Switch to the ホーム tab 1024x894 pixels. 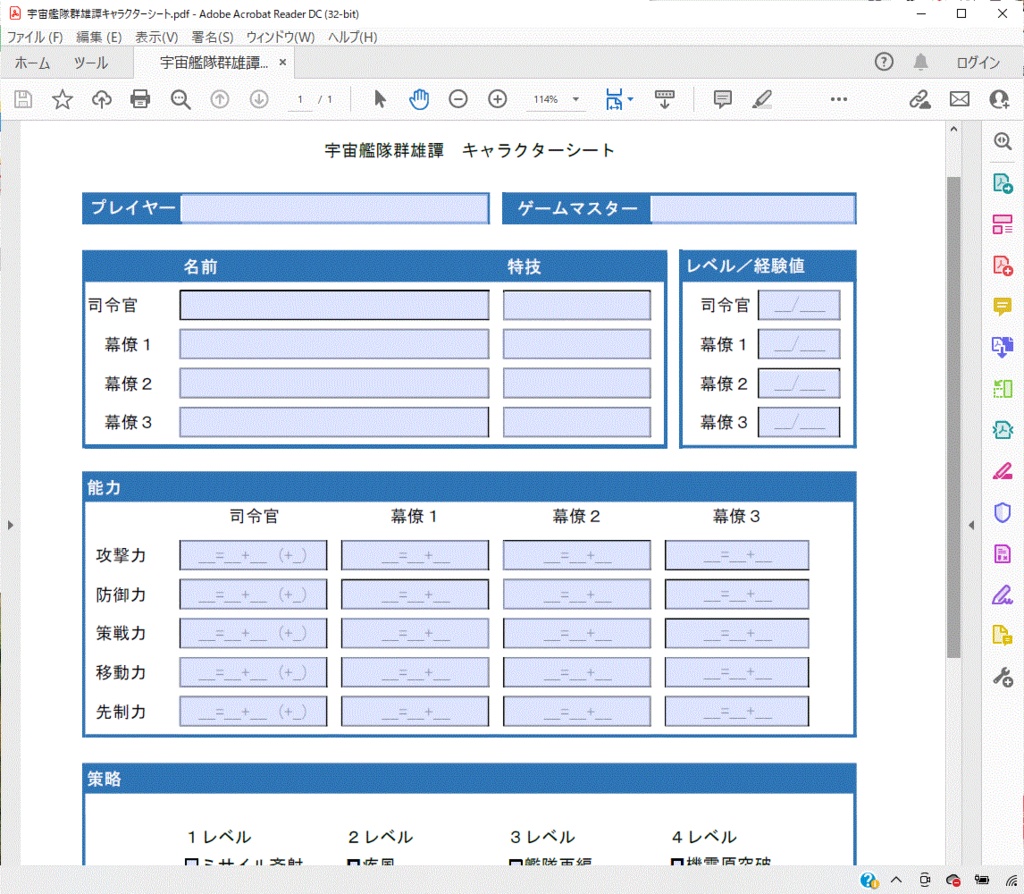coord(32,63)
